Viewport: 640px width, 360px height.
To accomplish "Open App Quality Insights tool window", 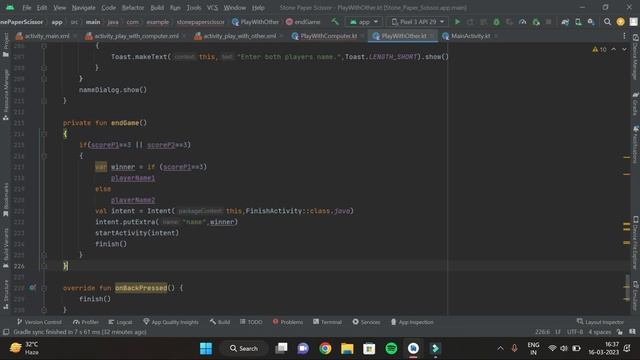I will [x=171, y=322].
